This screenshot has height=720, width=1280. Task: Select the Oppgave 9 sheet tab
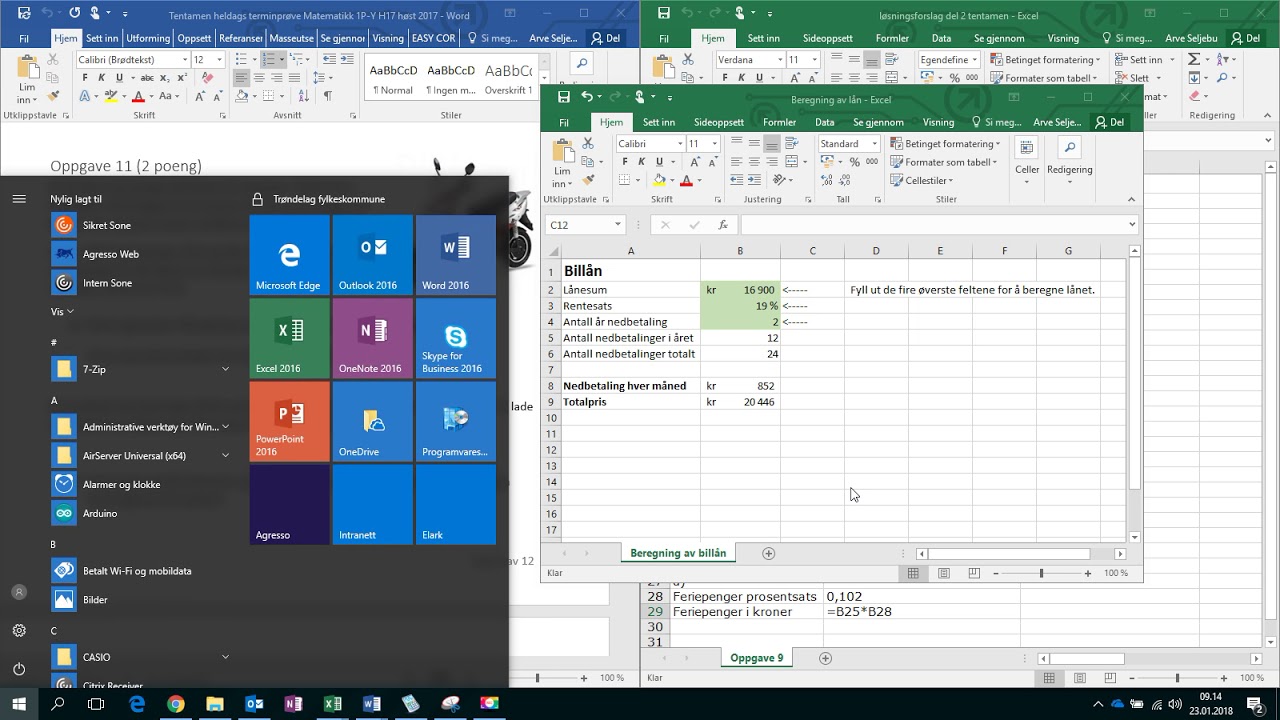click(757, 658)
